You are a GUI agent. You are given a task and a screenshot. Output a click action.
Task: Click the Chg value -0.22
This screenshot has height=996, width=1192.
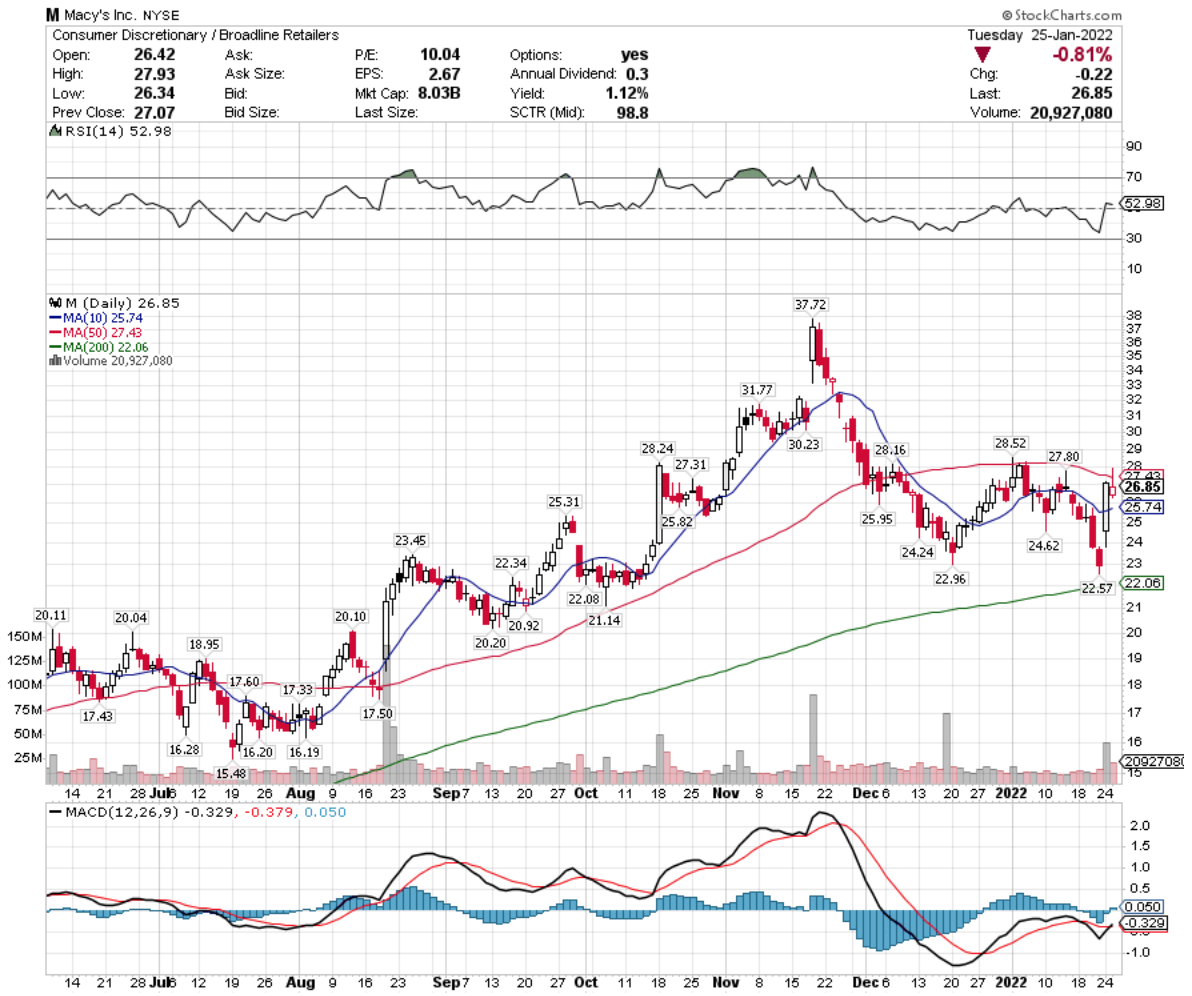coord(1094,74)
